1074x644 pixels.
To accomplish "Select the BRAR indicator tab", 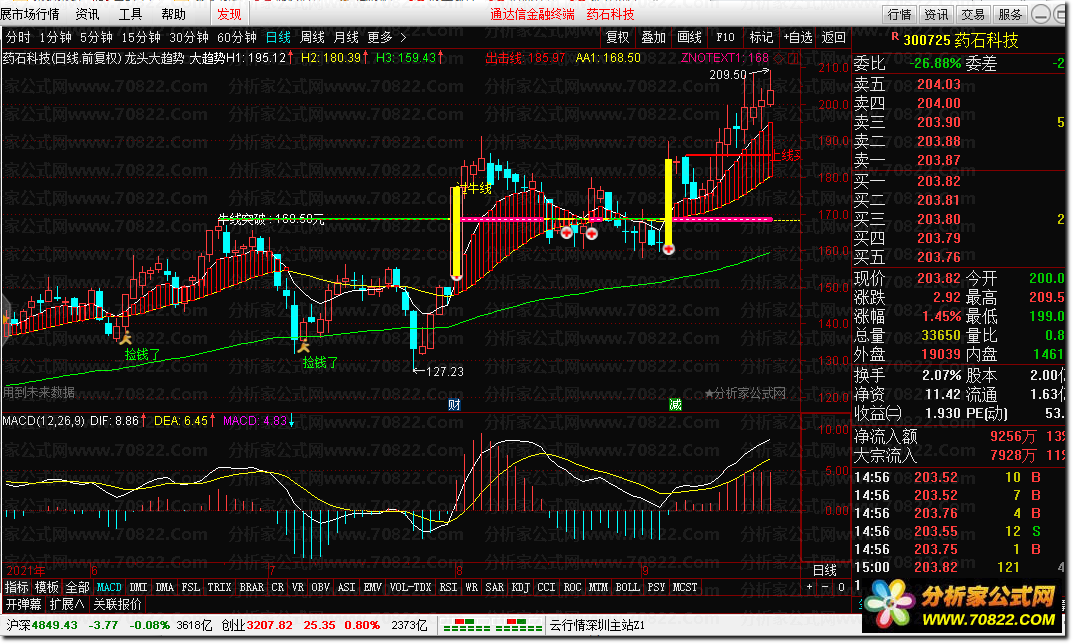I will tap(251, 587).
